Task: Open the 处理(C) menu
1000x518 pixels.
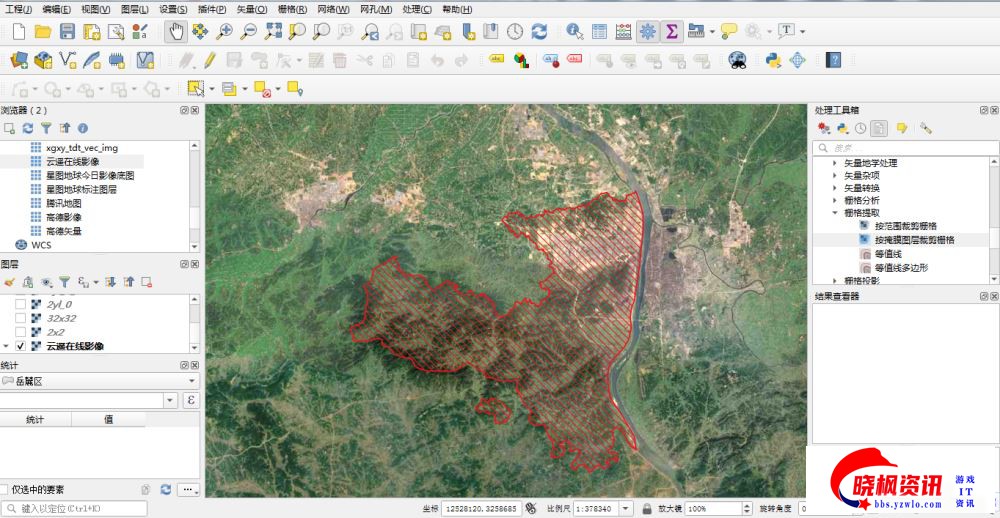Action: tap(417, 10)
